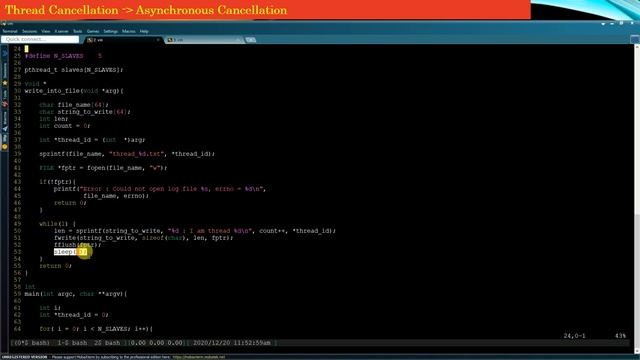Click the 'pthread_t slaves[N_SLAVES];' line

(x=73, y=70)
